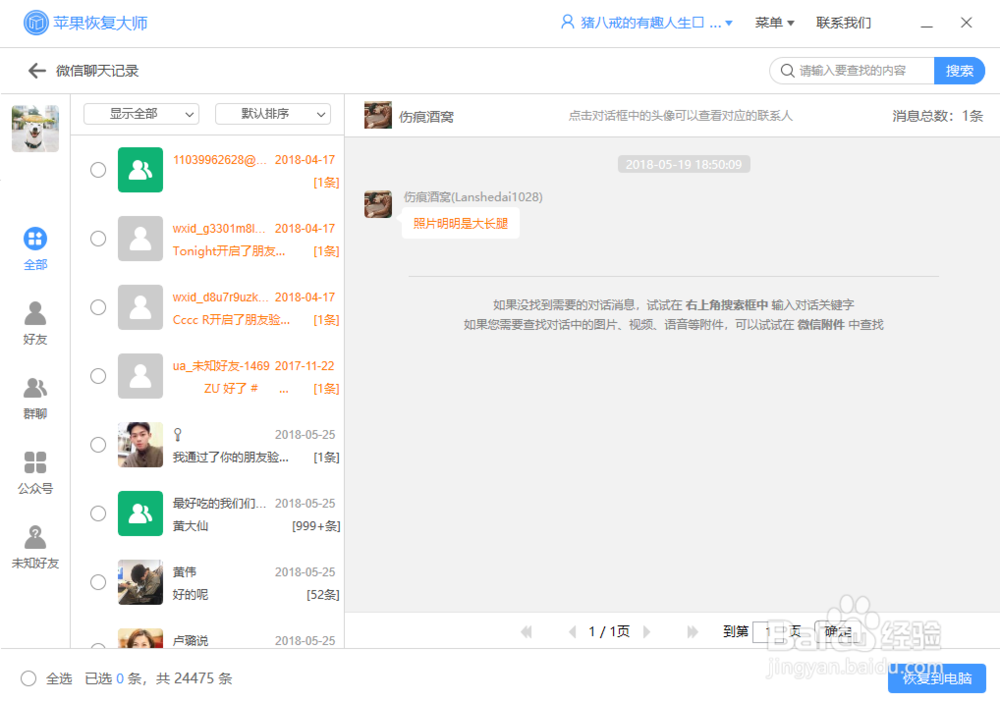Click the 伤痕酒窝 avatar in the chat header
Image resolution: width=1000 pixels, height=702 pixels.
click(378, 115)
